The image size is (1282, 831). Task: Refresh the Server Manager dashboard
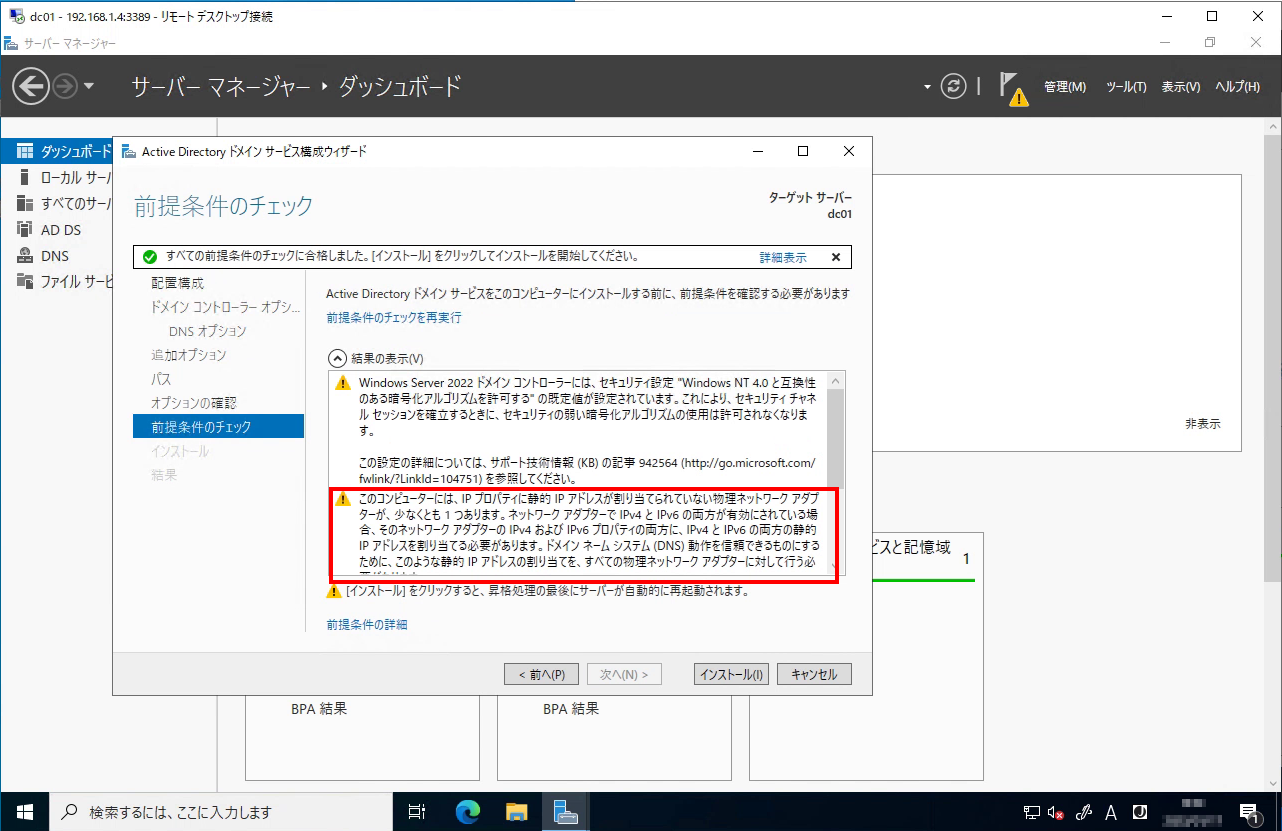(x=955, y=87)
